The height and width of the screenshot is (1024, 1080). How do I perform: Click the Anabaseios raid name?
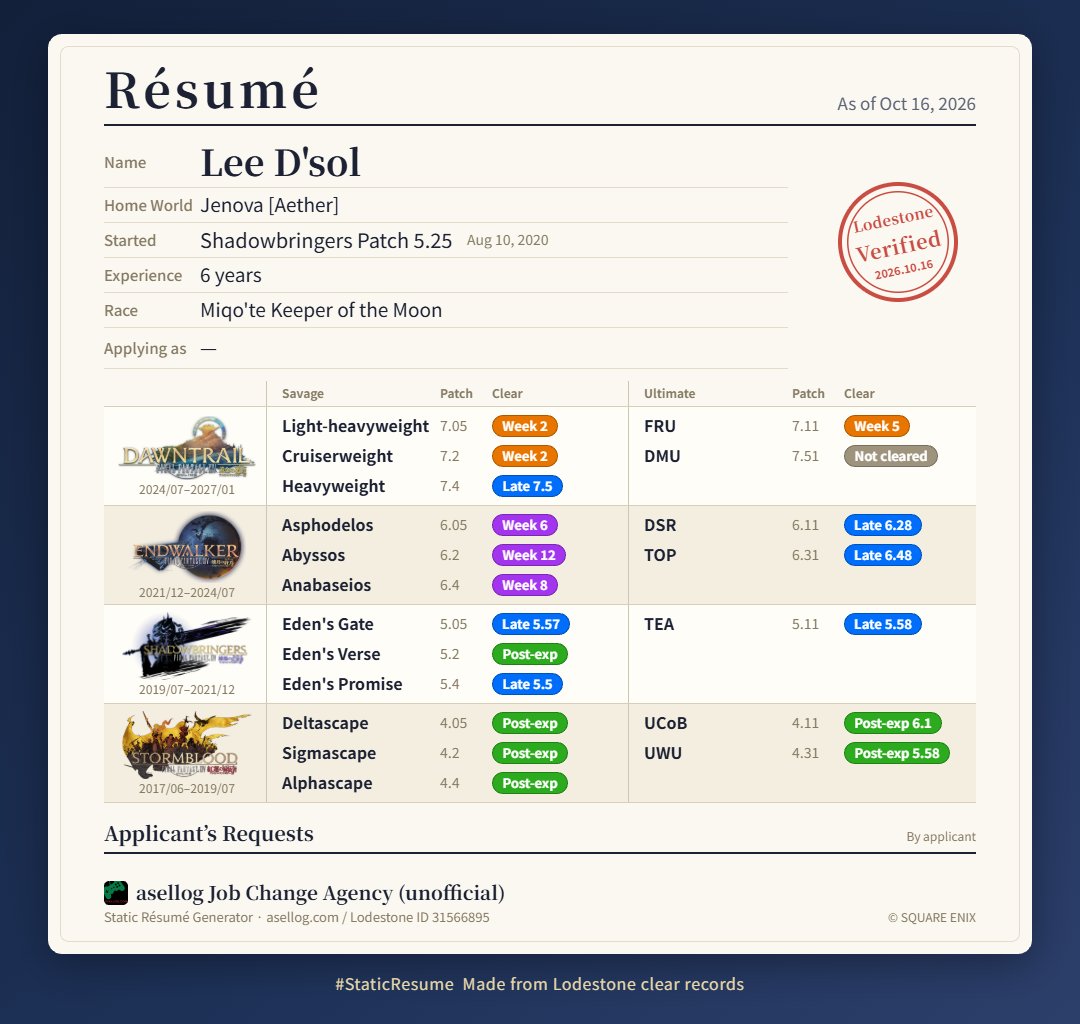[326, 585]
